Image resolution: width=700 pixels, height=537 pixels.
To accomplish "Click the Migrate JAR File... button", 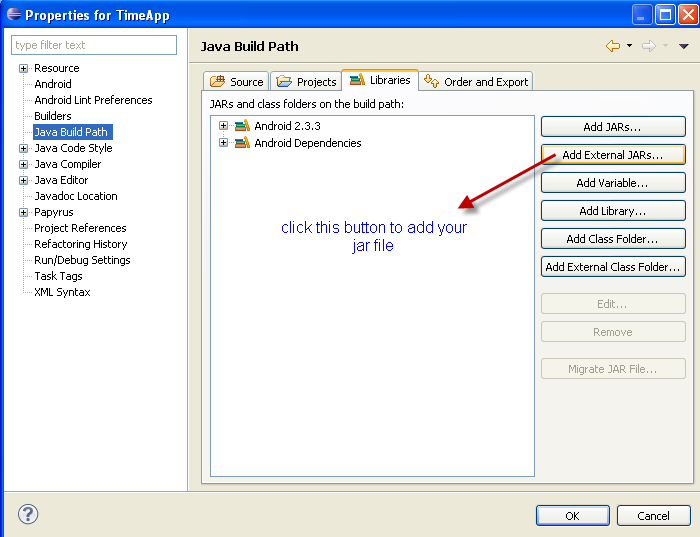I will 613,369.
